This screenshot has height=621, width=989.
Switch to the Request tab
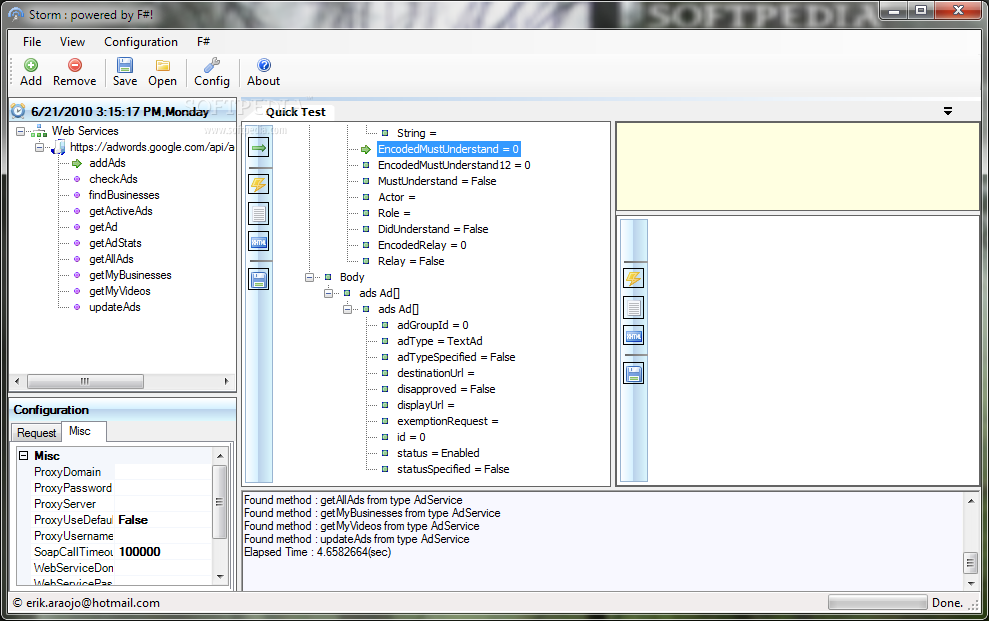37,432
